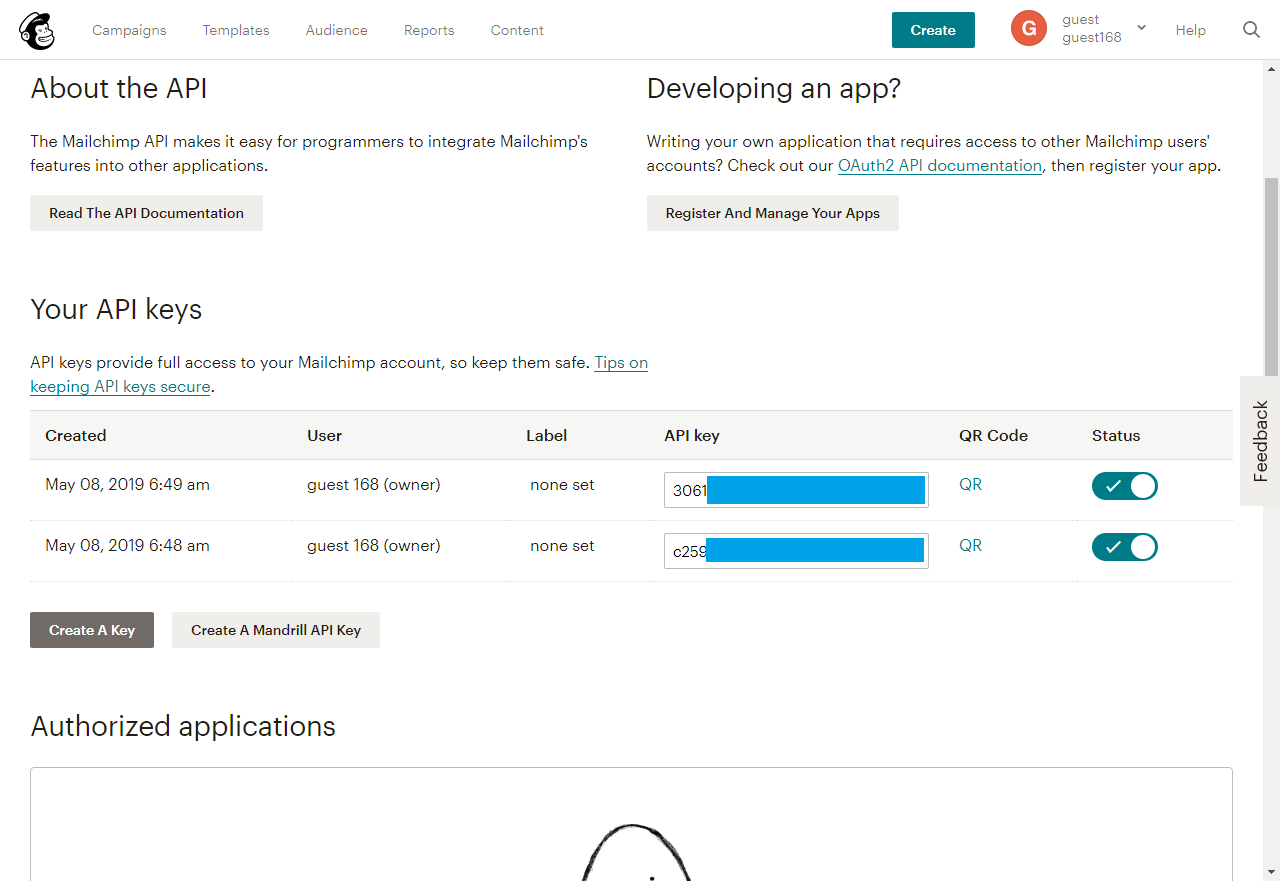Image resolution: width=1280 pixels, height=881 pixels.
Task: Click the 'none set' label for 6:48 am key
Action: click(x=562, y=546)
